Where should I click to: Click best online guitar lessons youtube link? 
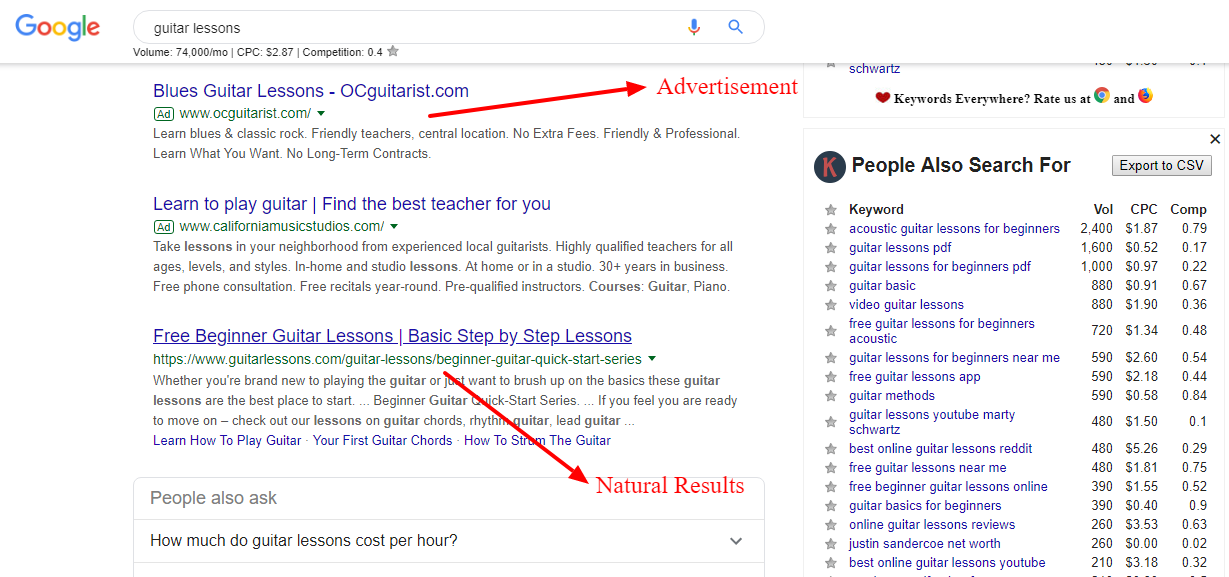point(947,563)
